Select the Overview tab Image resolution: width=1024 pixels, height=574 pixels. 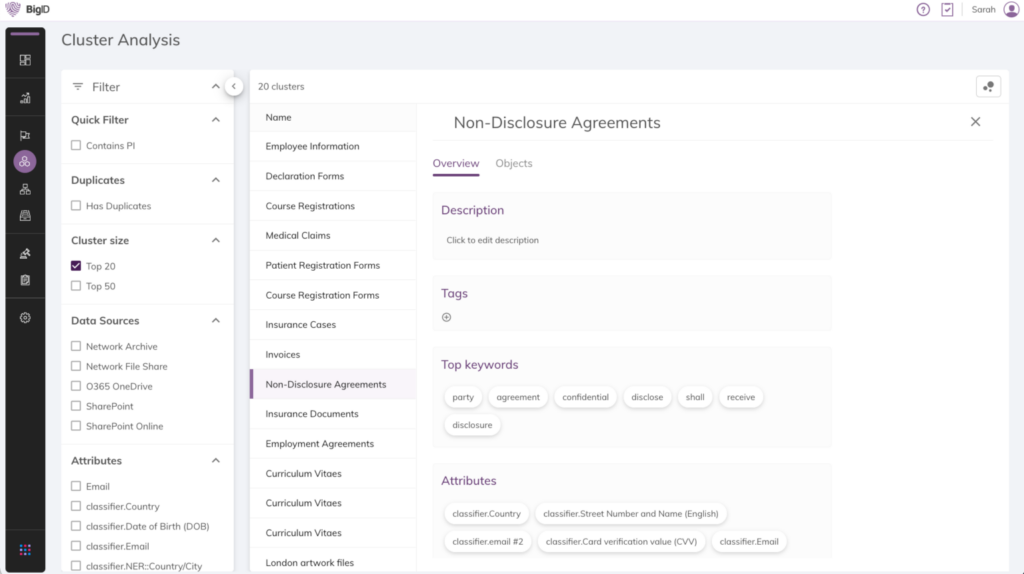click(455, 164)
